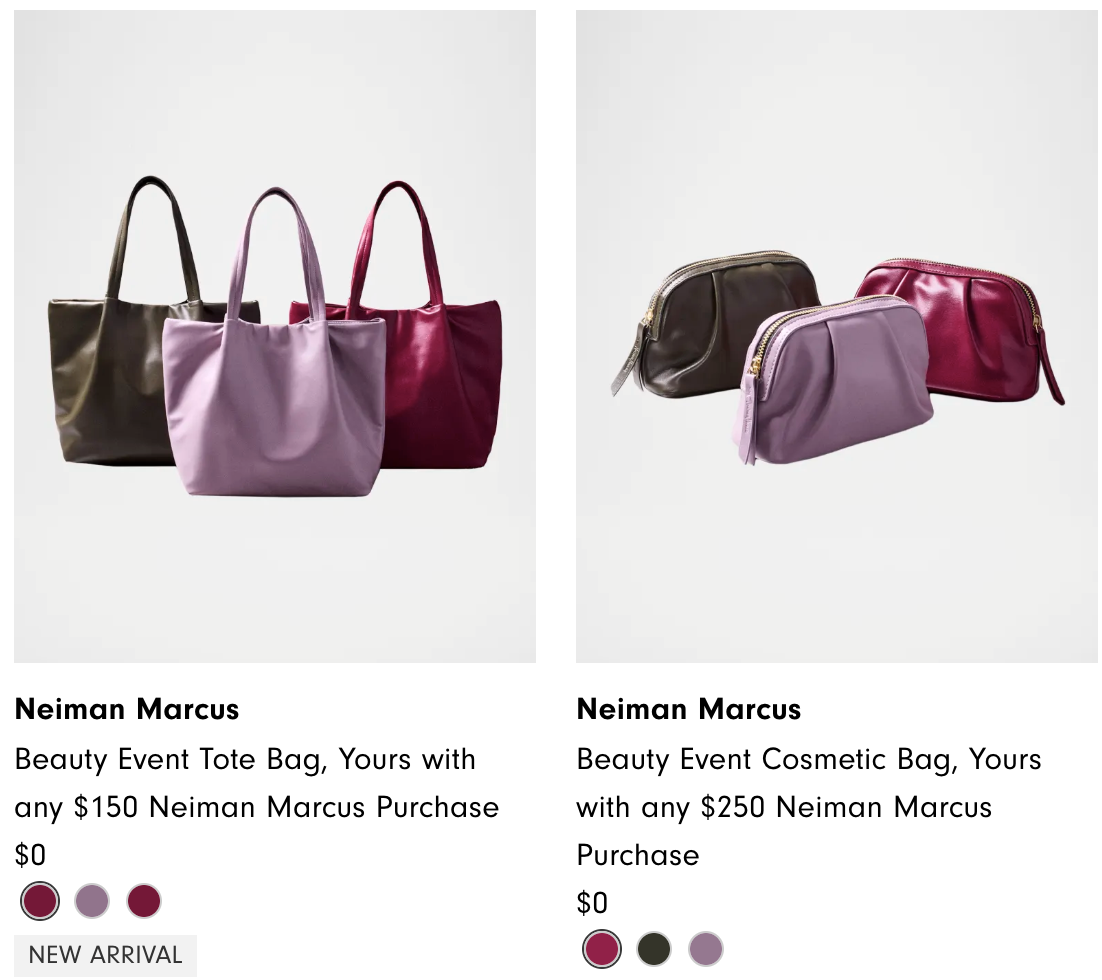
Task: Select the outlined magenta Cosmetic Bag swatch
Action: [x=602, y=949]
